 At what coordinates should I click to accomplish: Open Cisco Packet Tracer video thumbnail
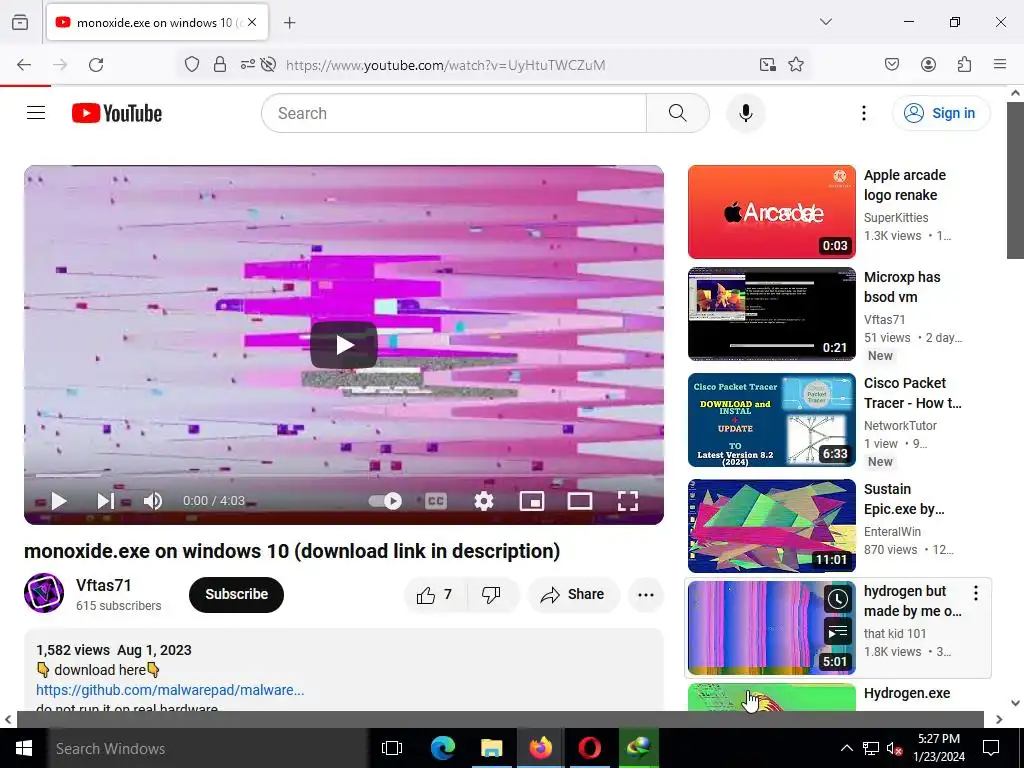[771, 420]
